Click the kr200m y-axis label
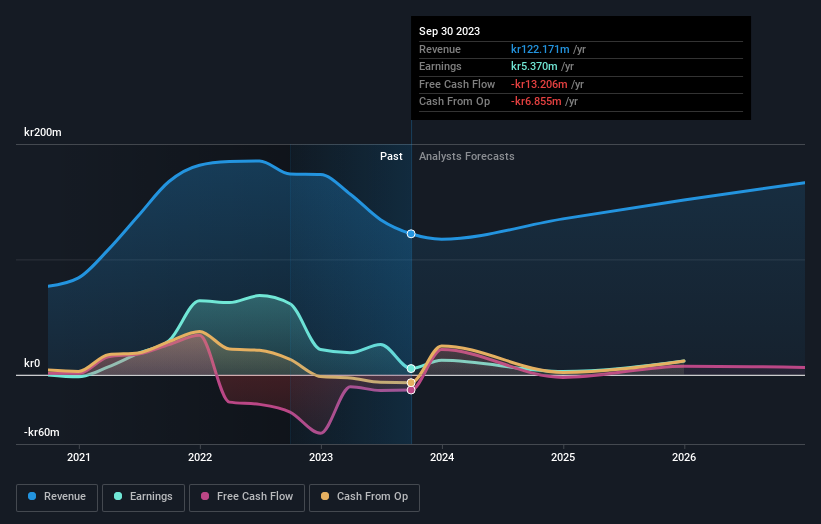Screen dimensions: 821x524 click(42, 132)
